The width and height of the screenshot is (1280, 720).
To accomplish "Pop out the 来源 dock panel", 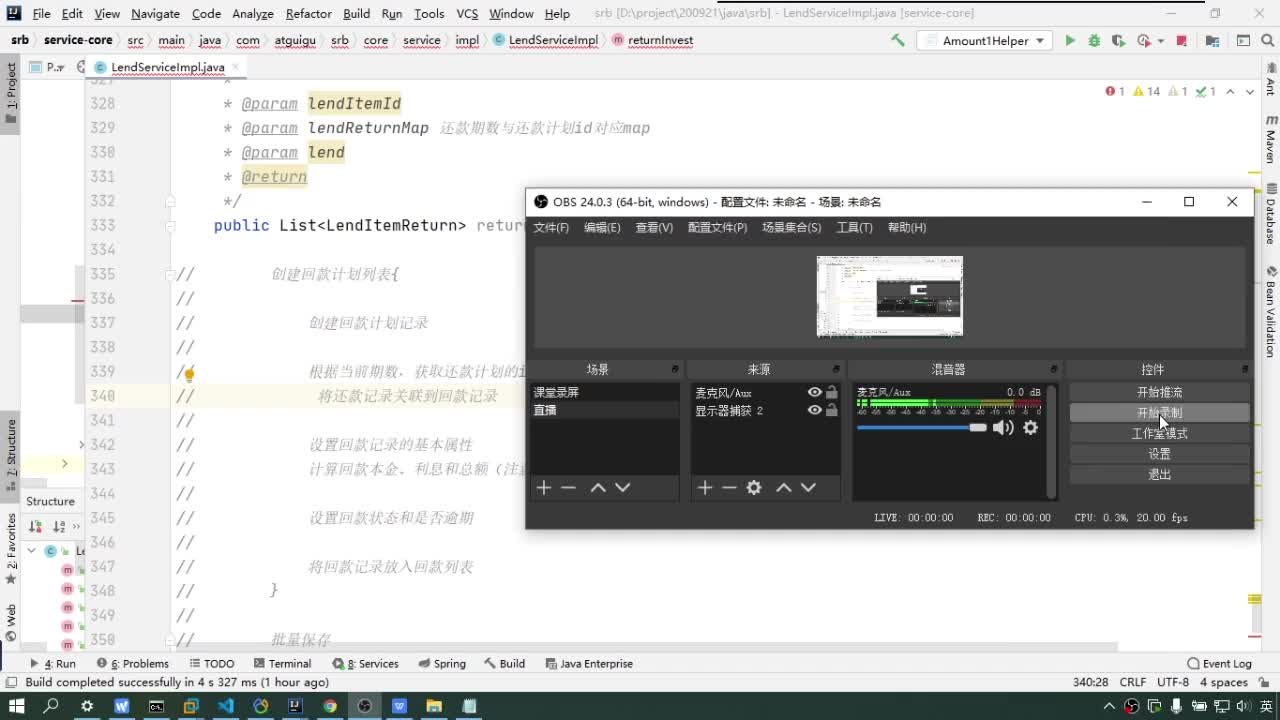I will coord(836,369).
